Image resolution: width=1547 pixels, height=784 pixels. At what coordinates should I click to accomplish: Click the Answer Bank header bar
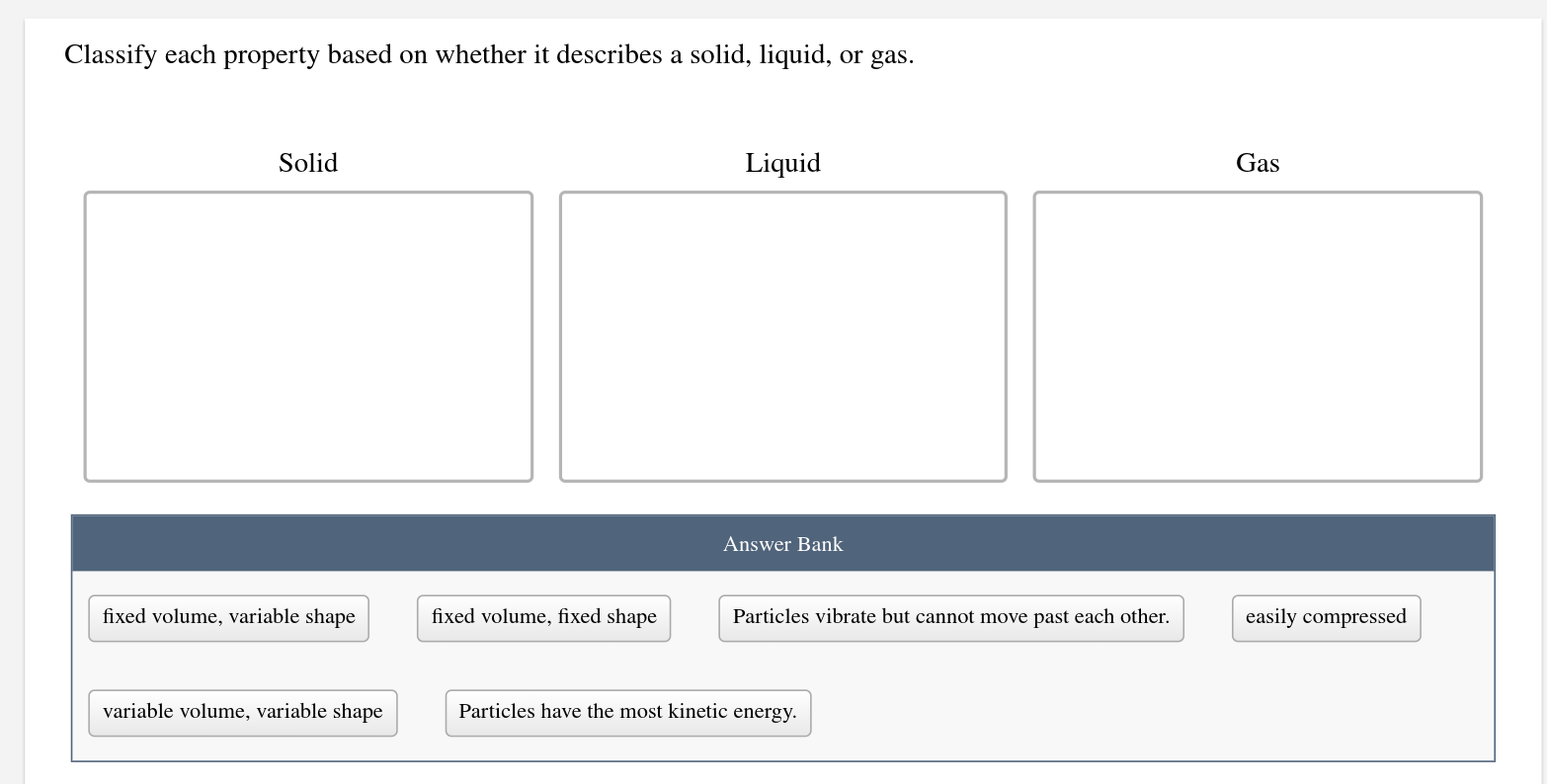(x=782, y=543)
